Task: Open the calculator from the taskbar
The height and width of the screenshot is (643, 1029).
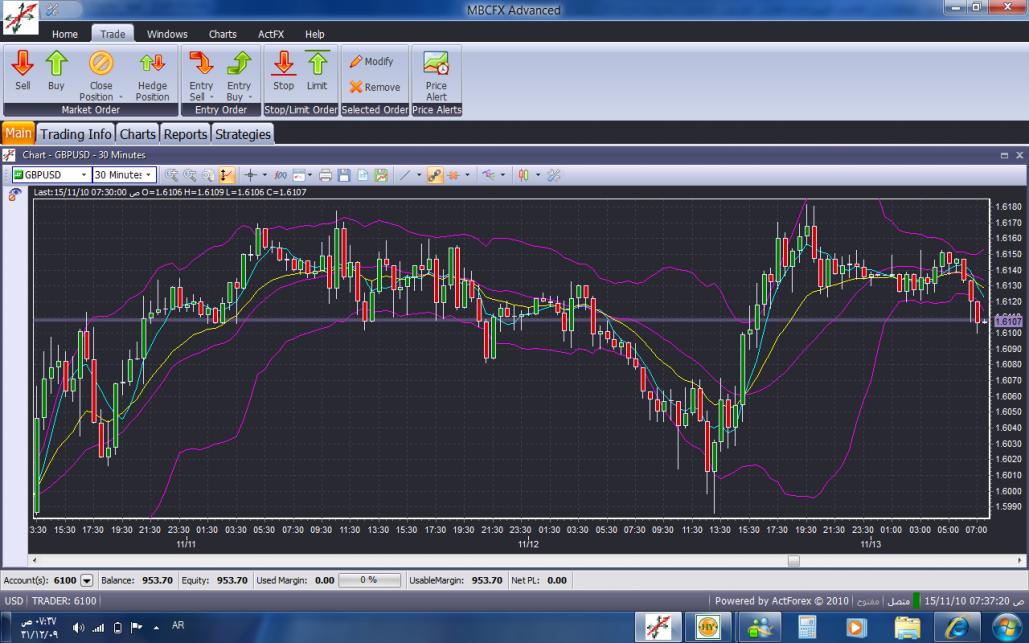Action: (807, 627)
